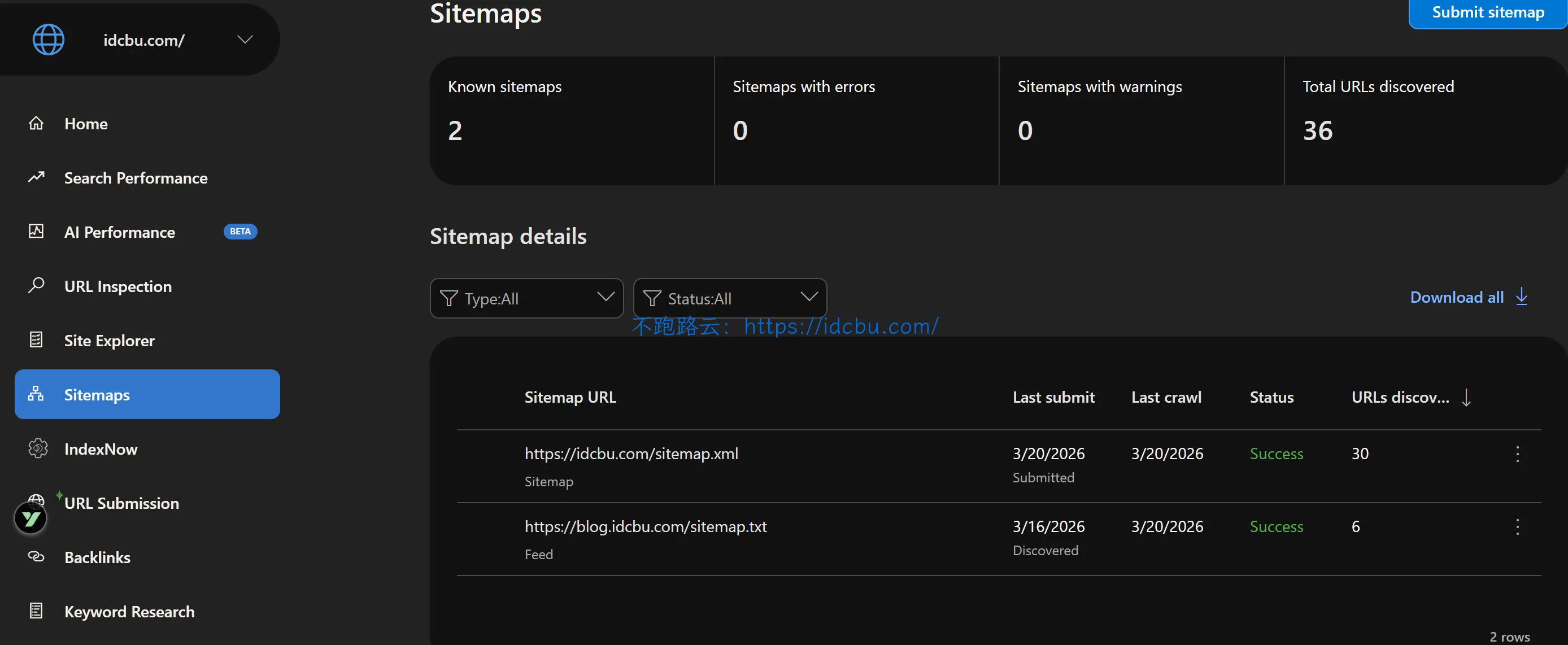
Task: Sort by the URLs discovered arrow
Action: tap(1466, 398)
